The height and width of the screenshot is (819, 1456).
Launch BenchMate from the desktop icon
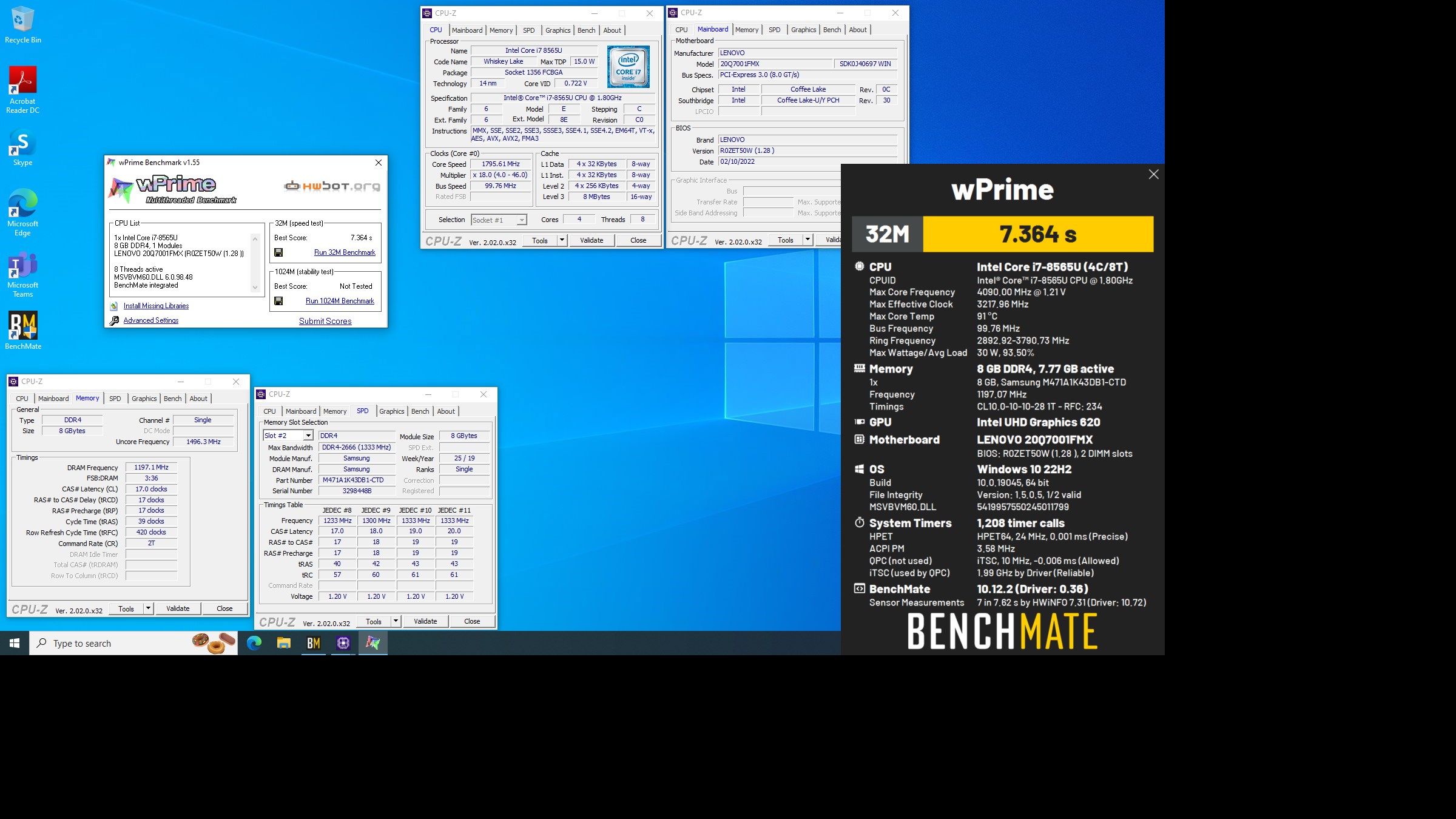click(22, 331)
